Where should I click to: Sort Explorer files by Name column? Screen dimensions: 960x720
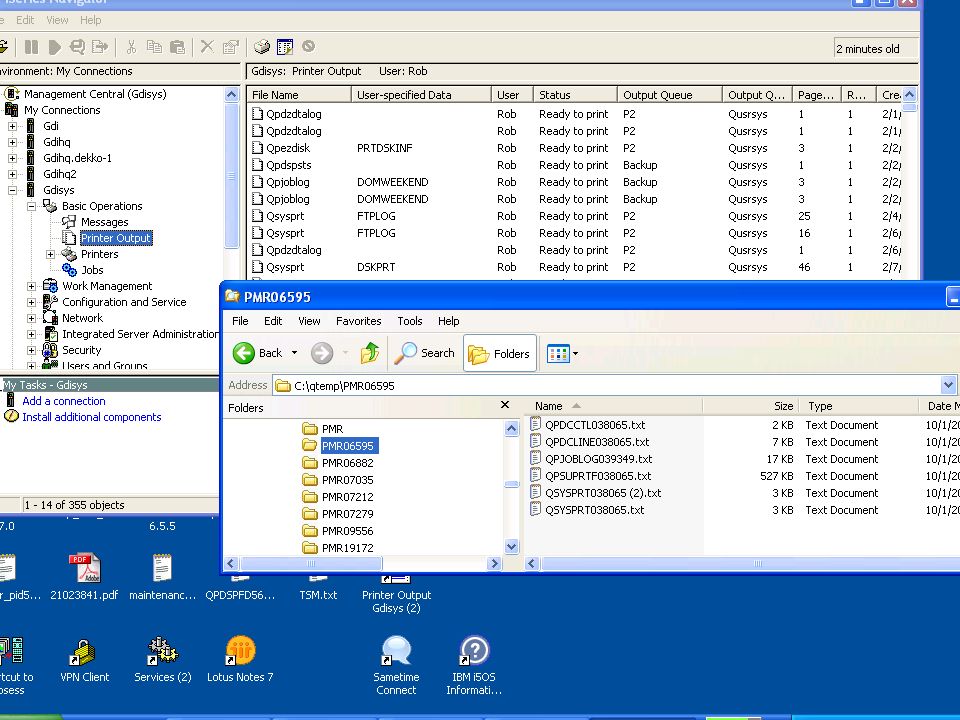point(613,406)
